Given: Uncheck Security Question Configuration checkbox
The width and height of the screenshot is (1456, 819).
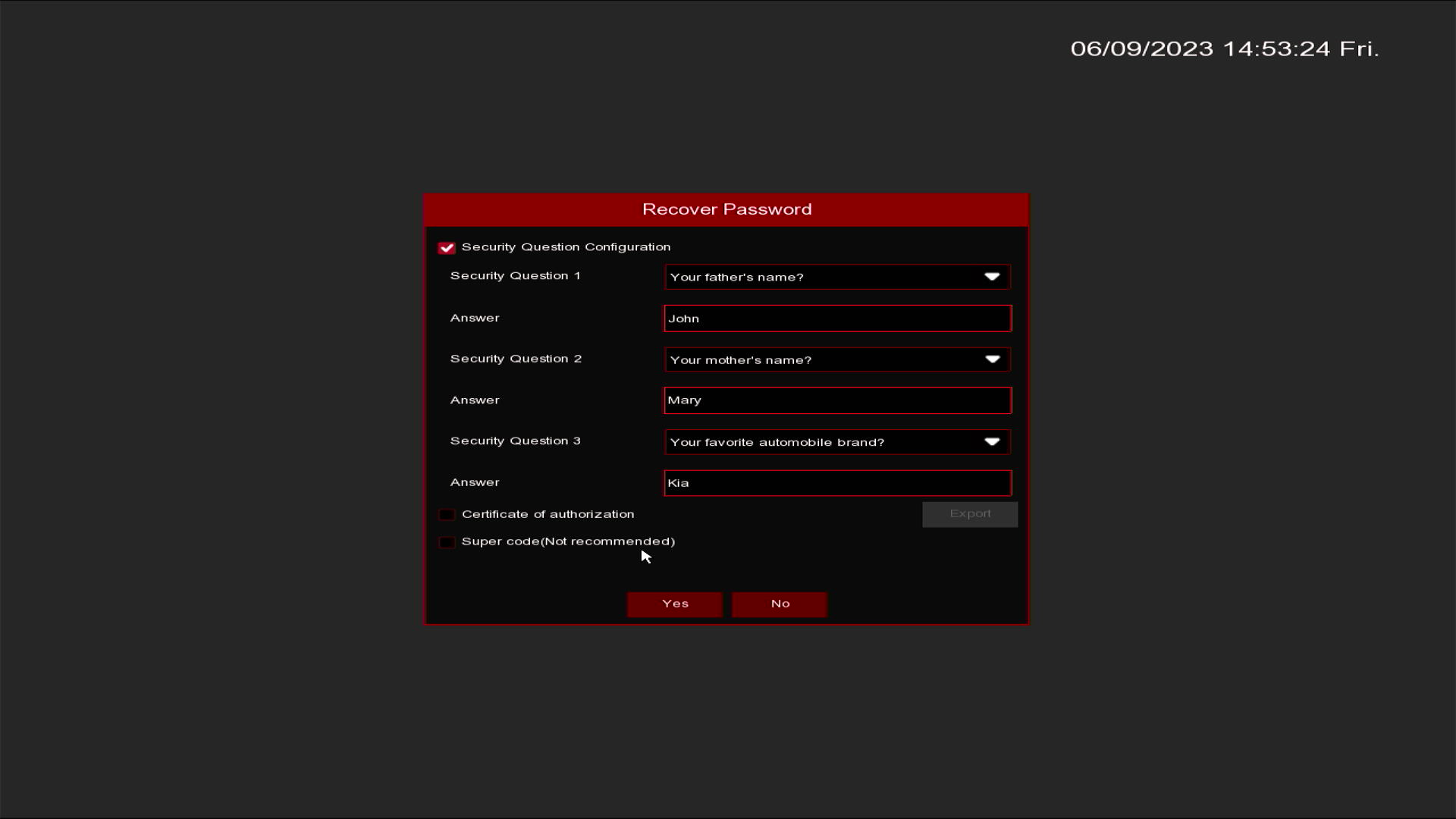Looking at the screenshot, I should (x=446, y=248).
